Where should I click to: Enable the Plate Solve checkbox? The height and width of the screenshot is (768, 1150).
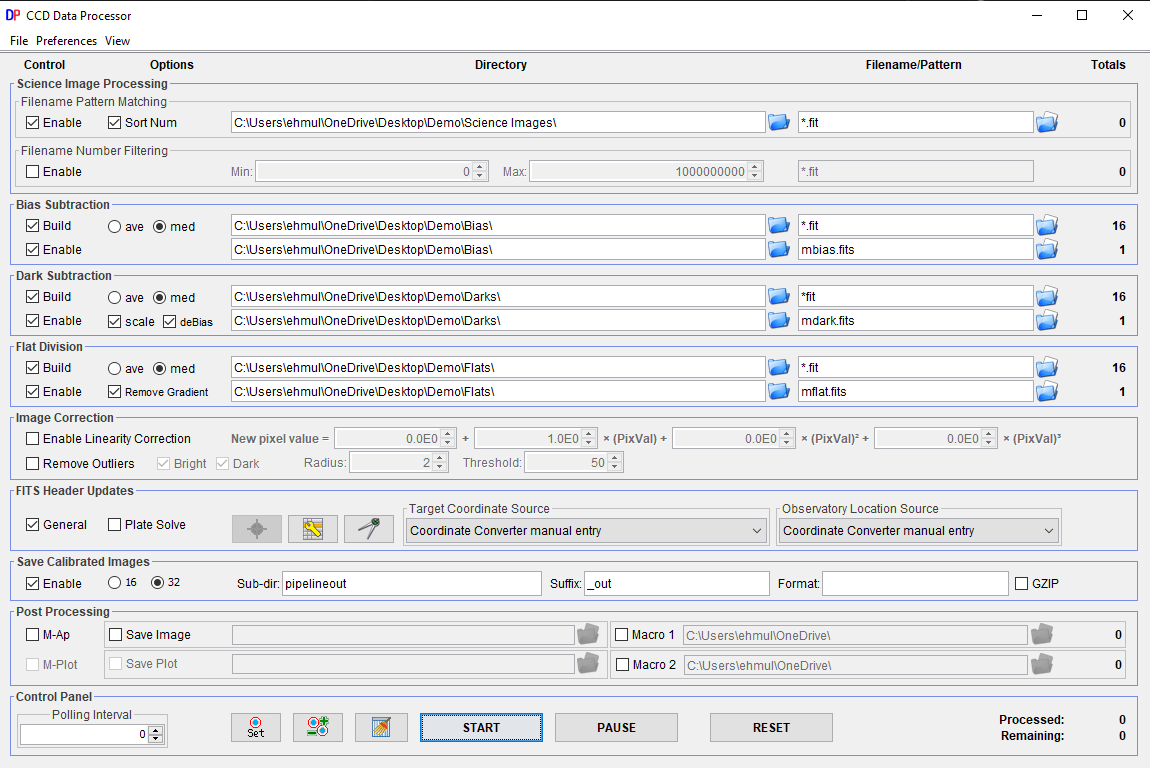115,525
